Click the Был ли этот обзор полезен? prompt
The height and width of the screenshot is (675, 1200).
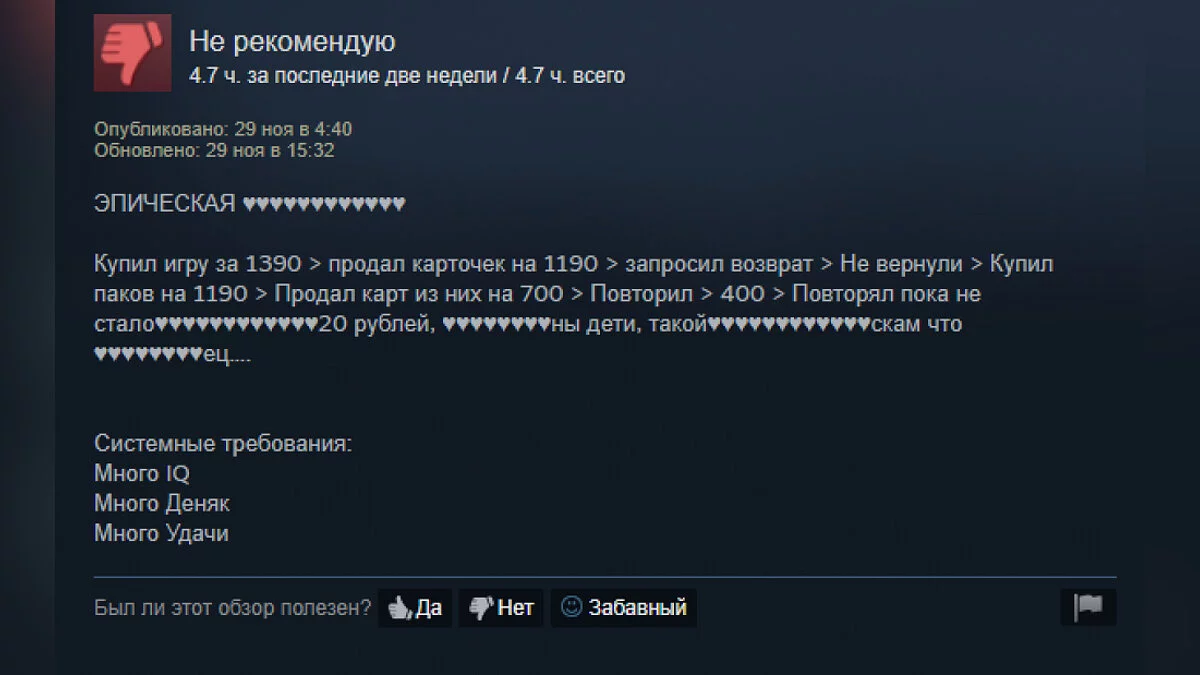click(x=232, y=608)
